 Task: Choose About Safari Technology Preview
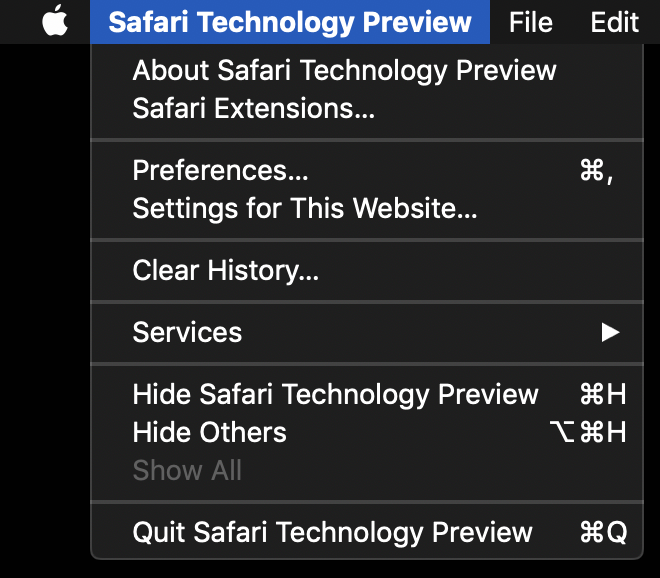(367, 70)
